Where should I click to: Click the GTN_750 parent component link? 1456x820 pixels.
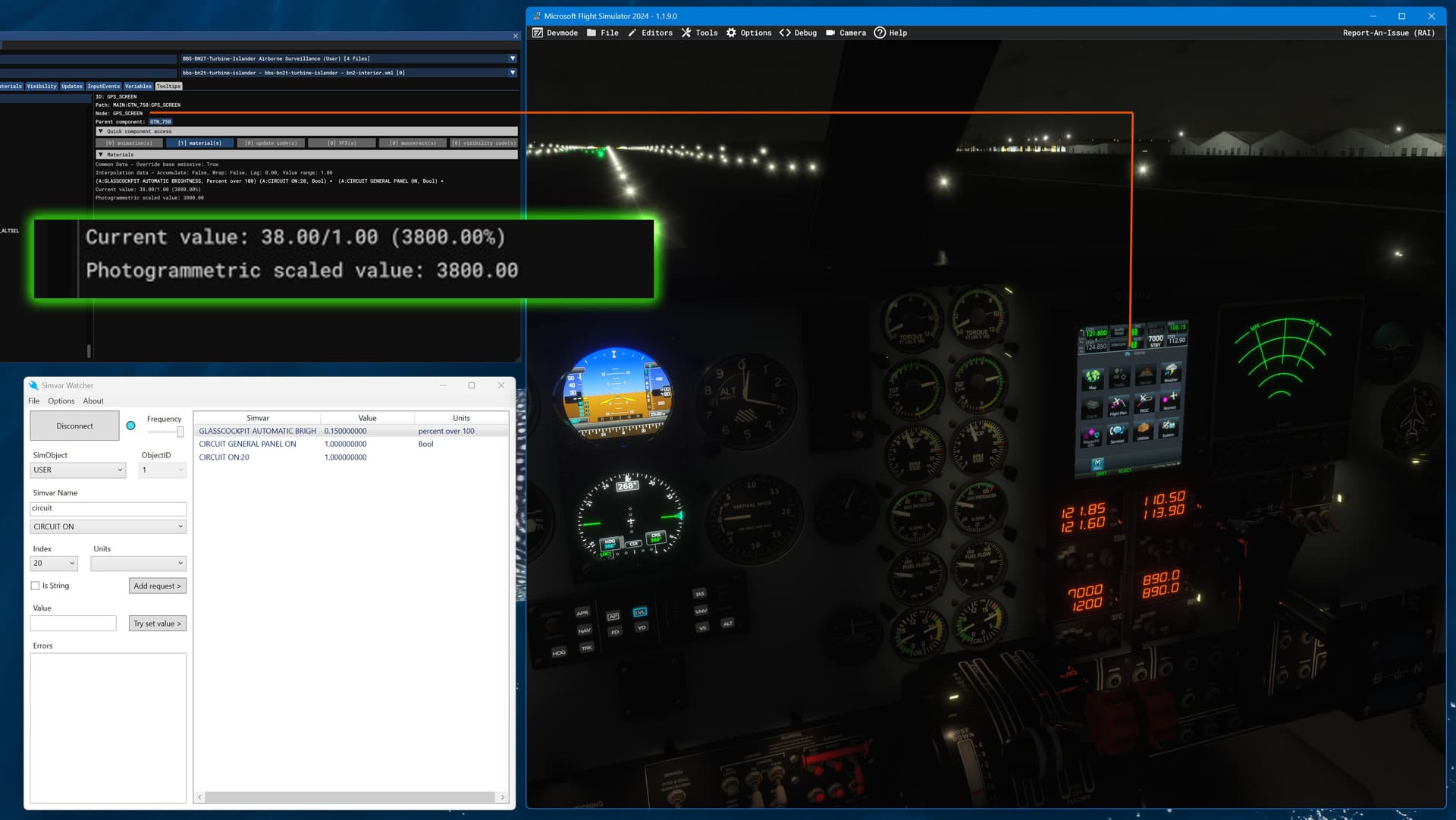(x=160, y=121)
